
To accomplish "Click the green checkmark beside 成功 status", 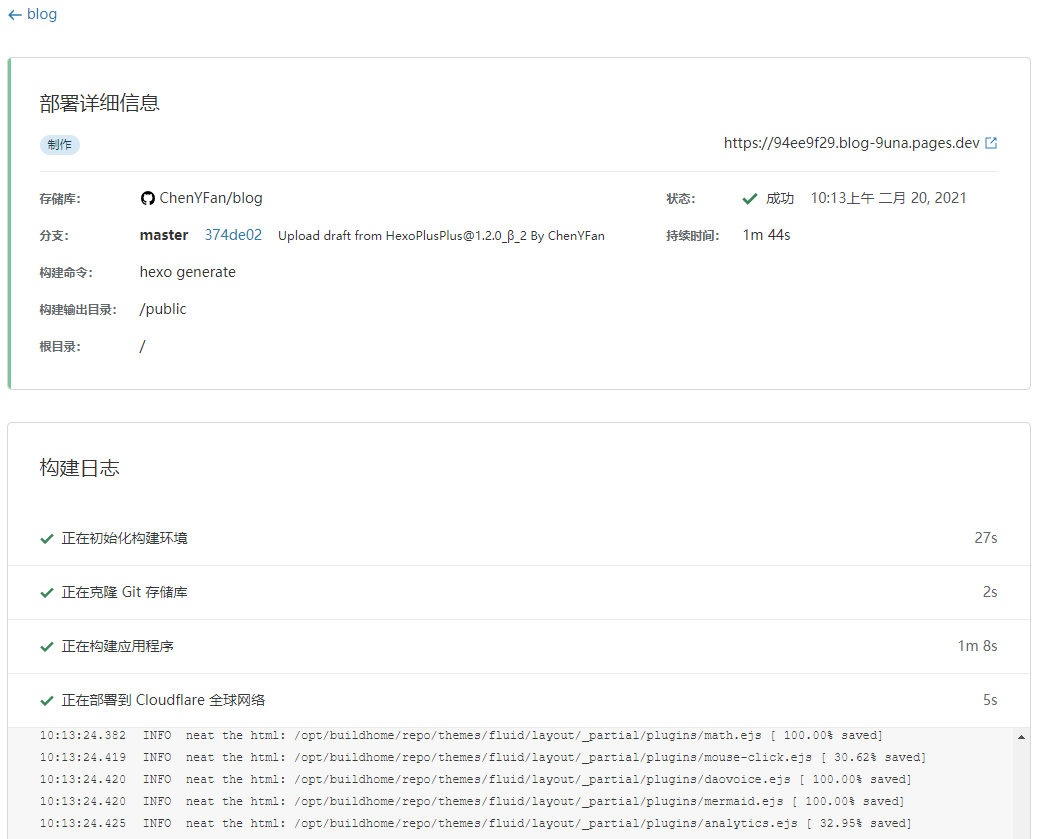I will click(749, 198).
